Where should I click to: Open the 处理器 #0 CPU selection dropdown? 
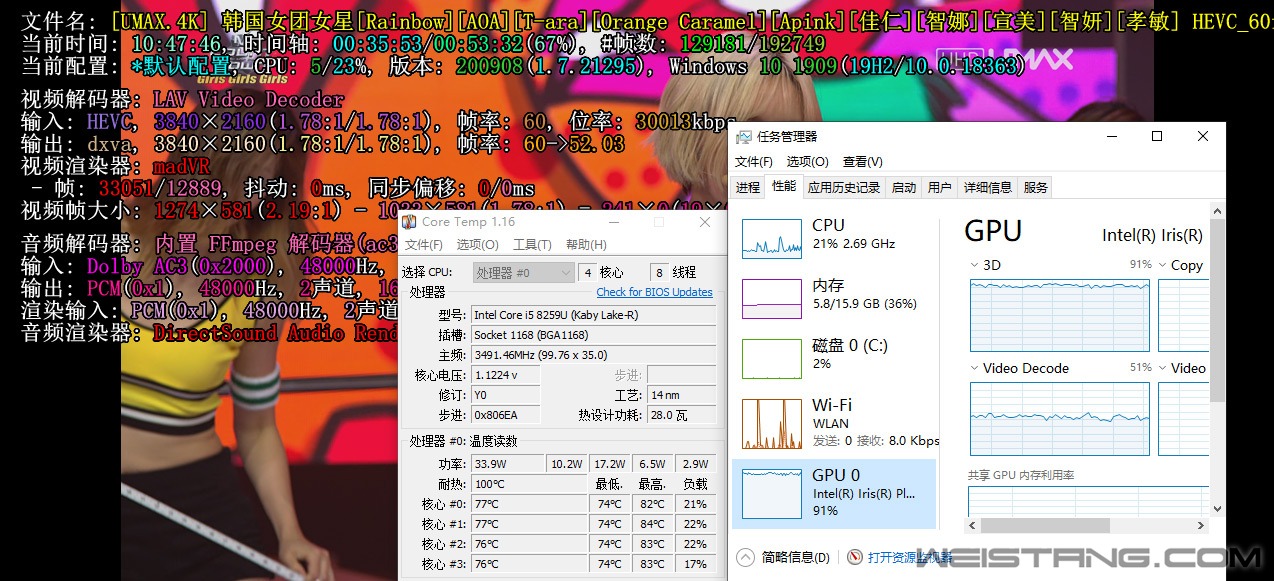coord(523,272)
